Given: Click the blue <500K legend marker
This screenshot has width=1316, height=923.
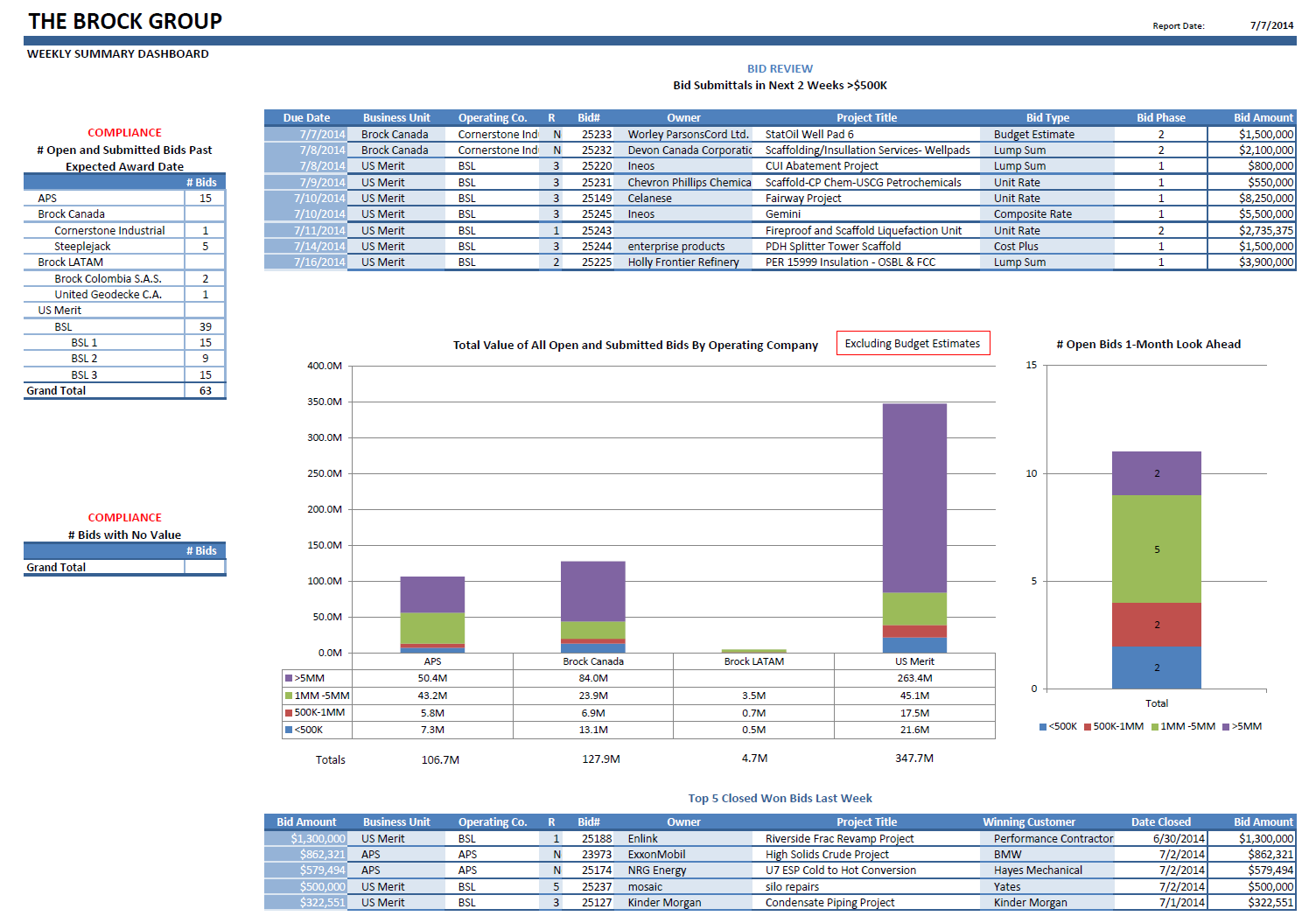Looking at the screenshot, I should click(290, 730).
